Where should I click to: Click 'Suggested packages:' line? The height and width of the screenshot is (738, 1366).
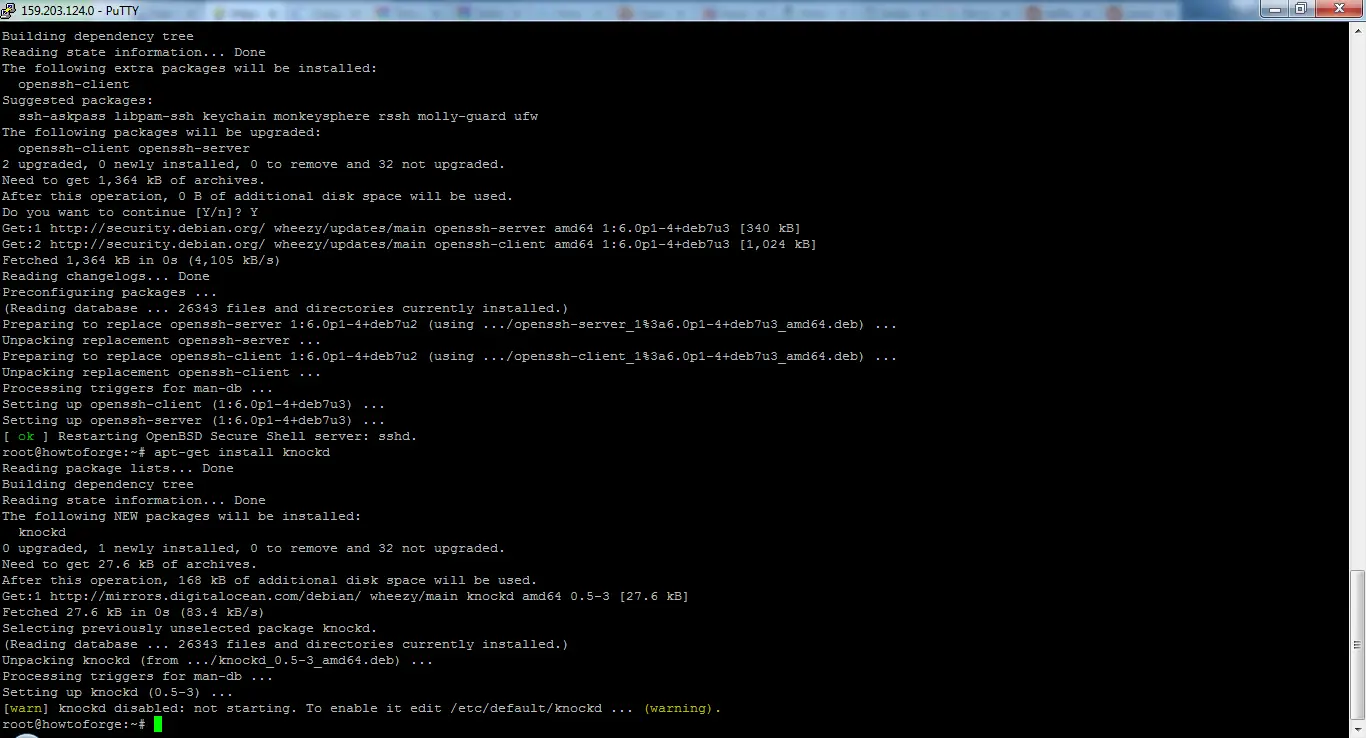(78, 100)
